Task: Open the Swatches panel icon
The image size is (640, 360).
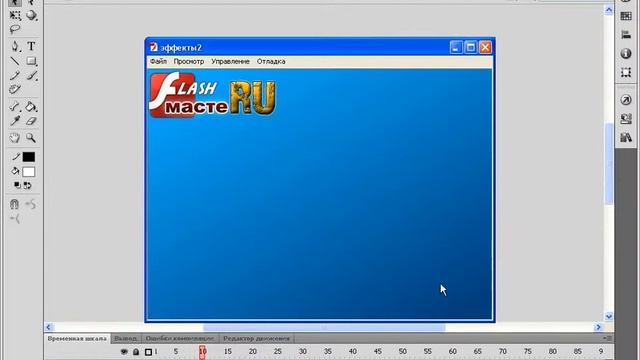Action: [626, 16]
